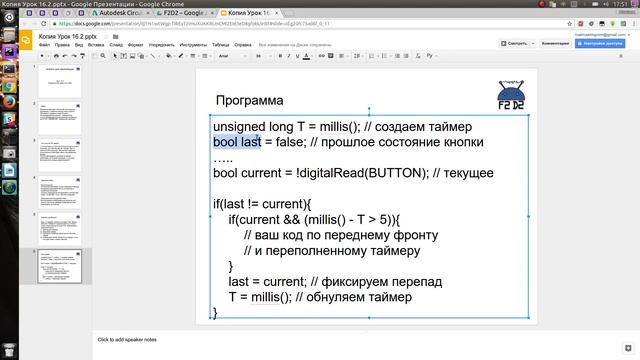Image resolution: width=640 pixels, height=360 pixels.
Task: Click the undo arrow
Action: 65,56
